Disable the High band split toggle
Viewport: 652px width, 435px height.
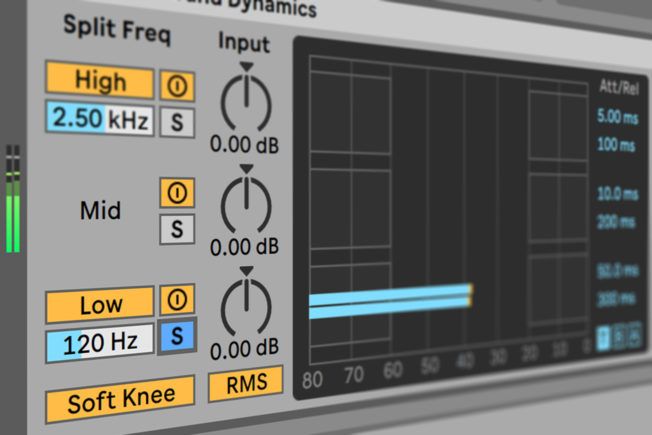[x=99, y=82]
